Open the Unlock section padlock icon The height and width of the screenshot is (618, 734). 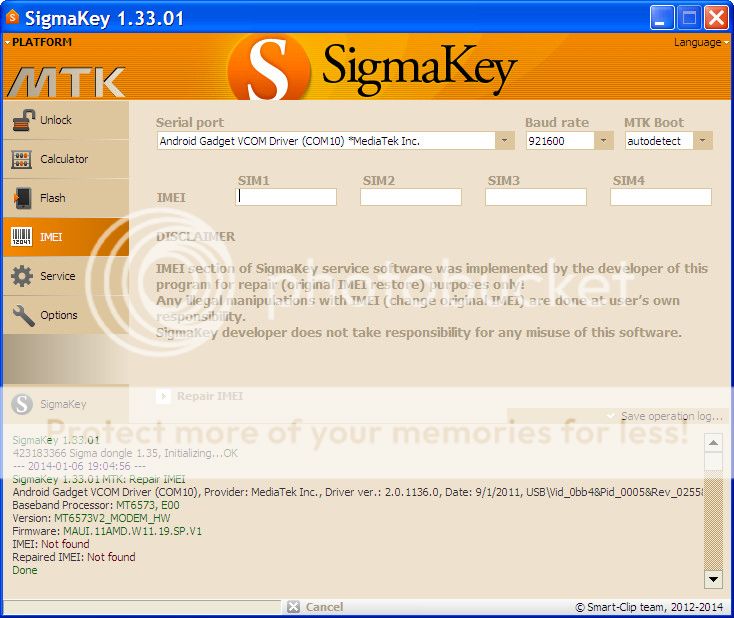coord(23,120)
